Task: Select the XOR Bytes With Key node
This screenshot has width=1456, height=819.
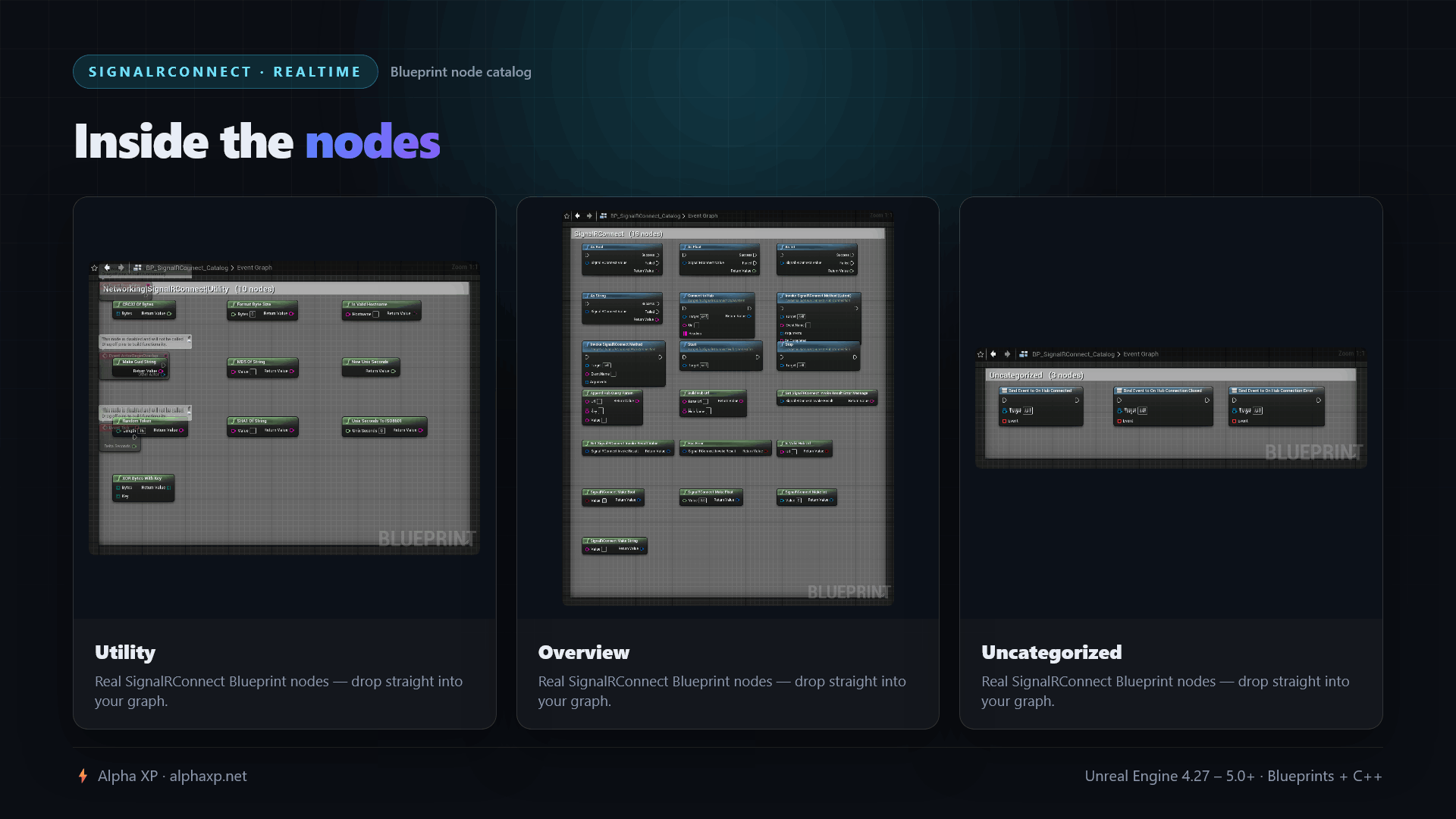Action: tap(143, 488)
